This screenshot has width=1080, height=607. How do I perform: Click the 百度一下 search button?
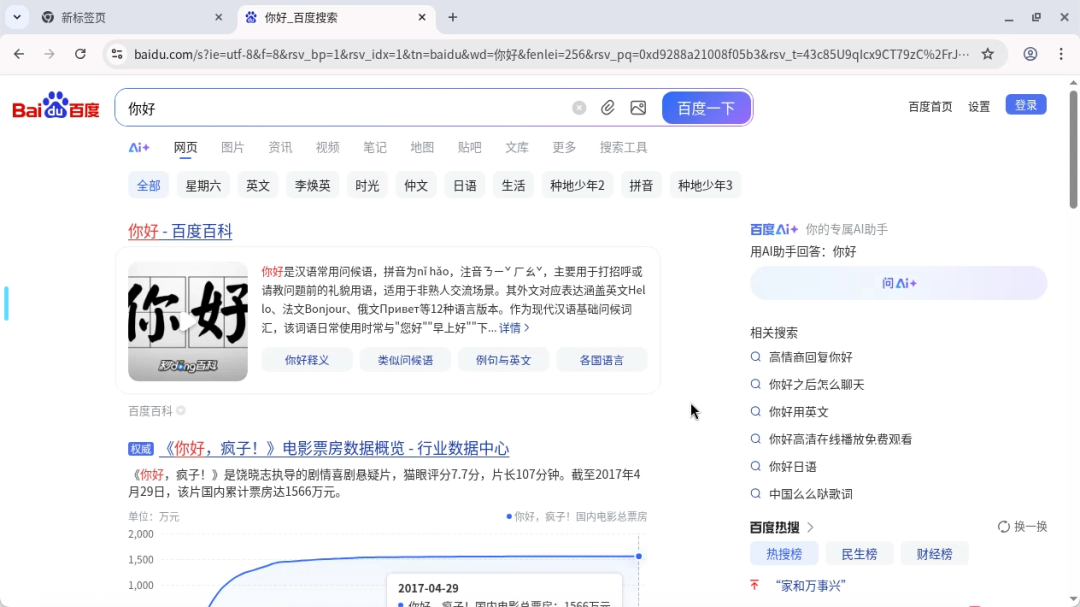click(706, 108)
